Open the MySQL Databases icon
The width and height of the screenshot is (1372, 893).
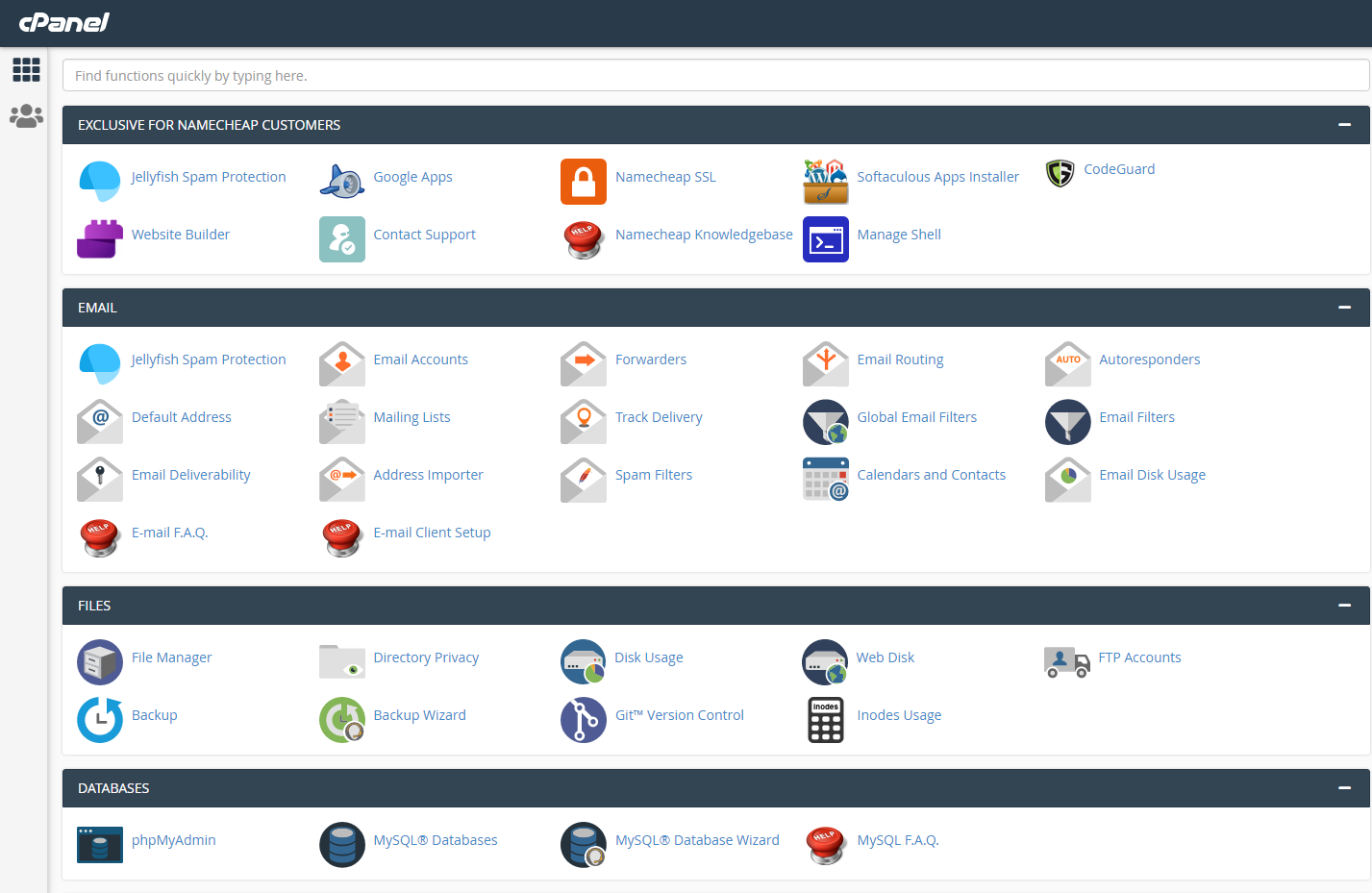coord(342,845)
